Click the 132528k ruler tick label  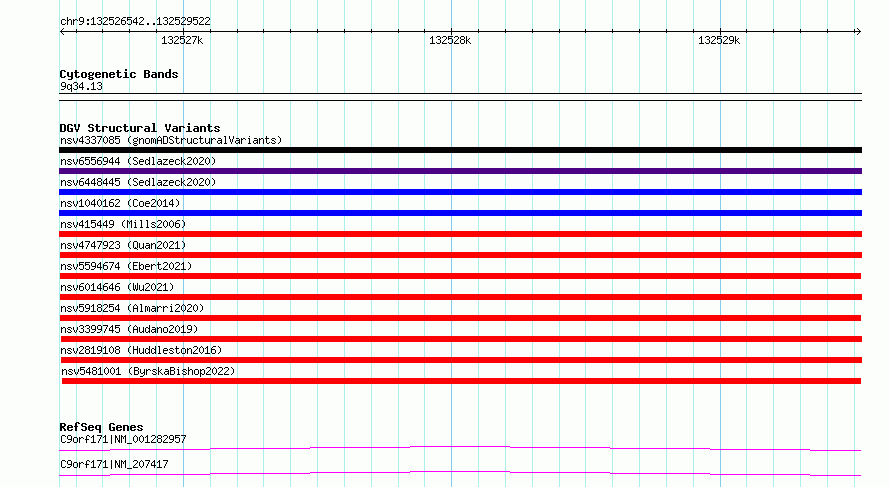[x=450, y=40]
